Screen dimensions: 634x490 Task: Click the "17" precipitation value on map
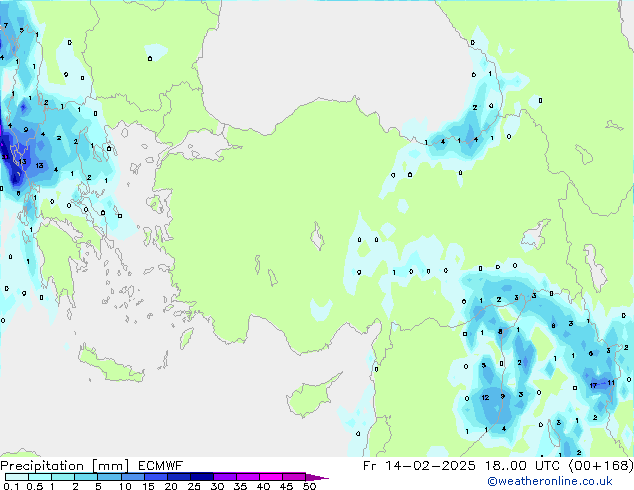click(x=593, y=385)
